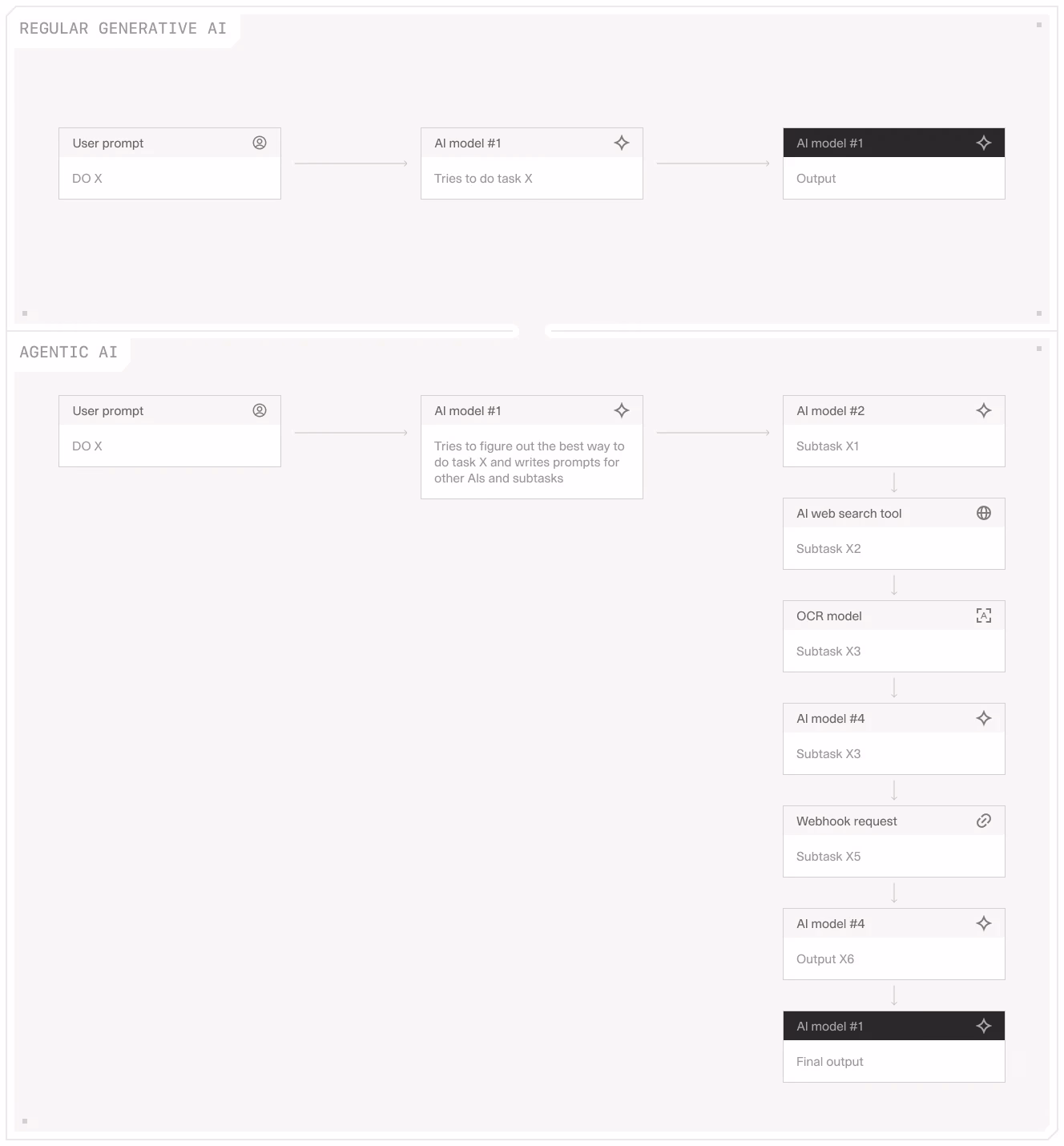Click sparkle icon on Final output card
The image size is (1064, 1146).
tap(984, 1026)
